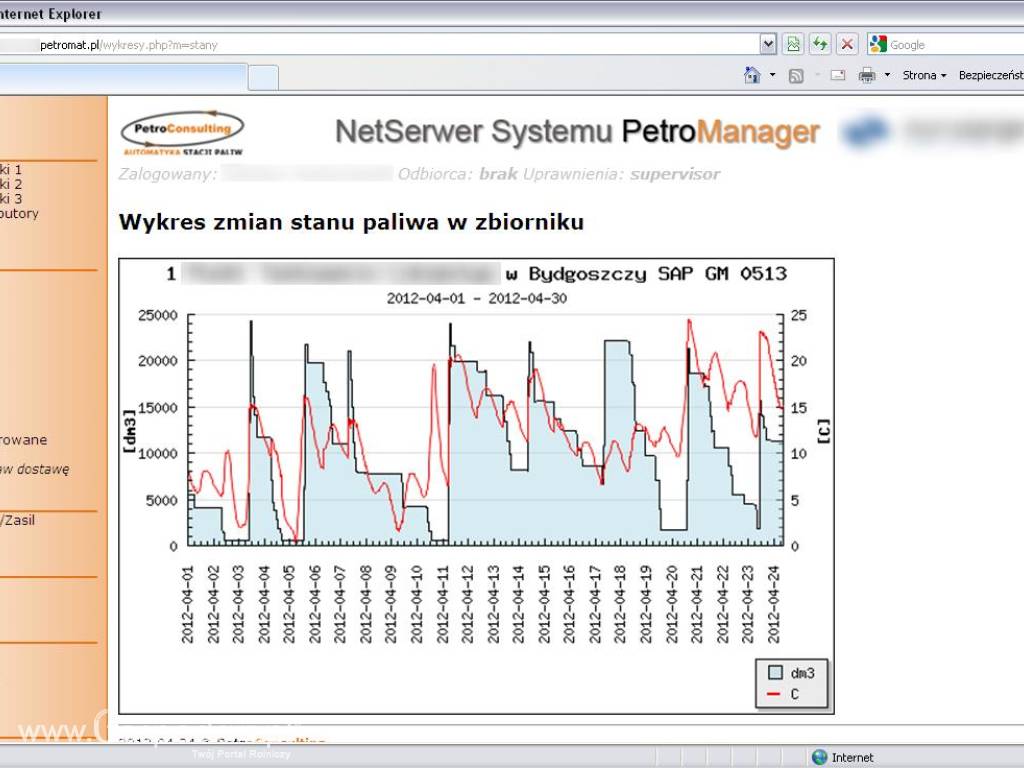The width and height of the screenshot is (1024, 768).
Task: Click sidebar link ending in 'w dostawę'
Action: (x=34, y=469)
